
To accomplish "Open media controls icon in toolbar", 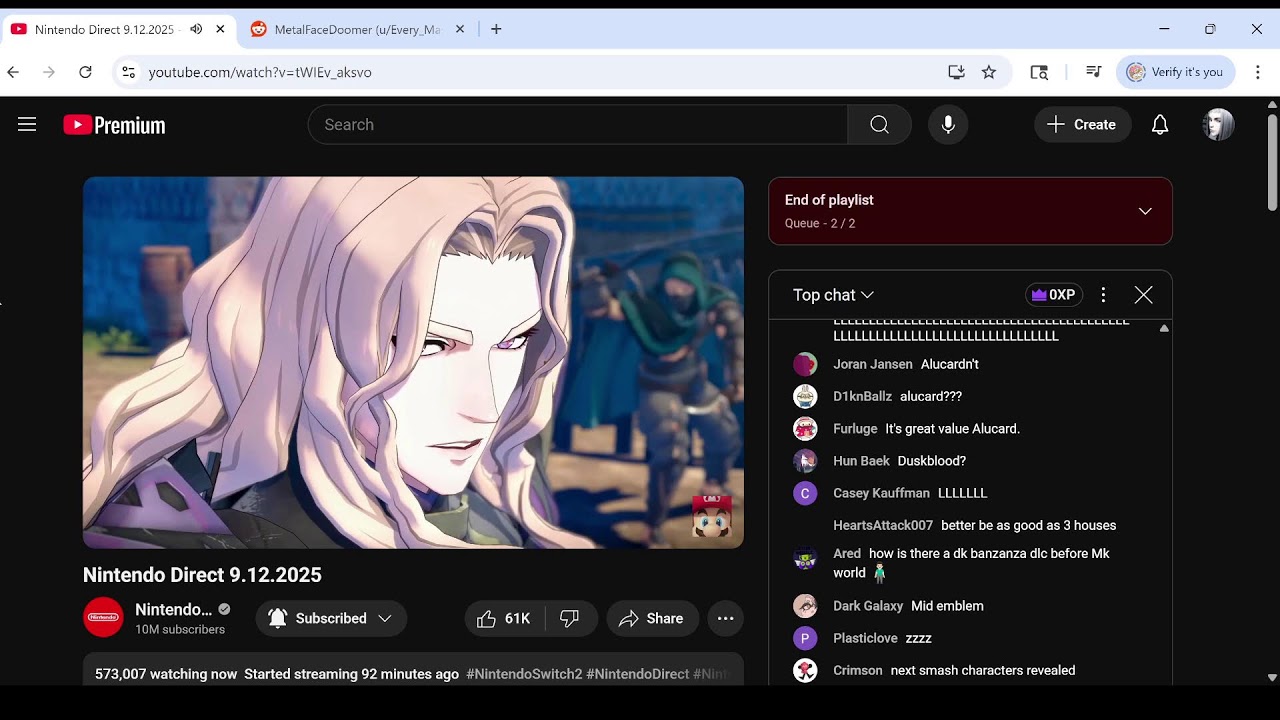I will point(1093,72).
